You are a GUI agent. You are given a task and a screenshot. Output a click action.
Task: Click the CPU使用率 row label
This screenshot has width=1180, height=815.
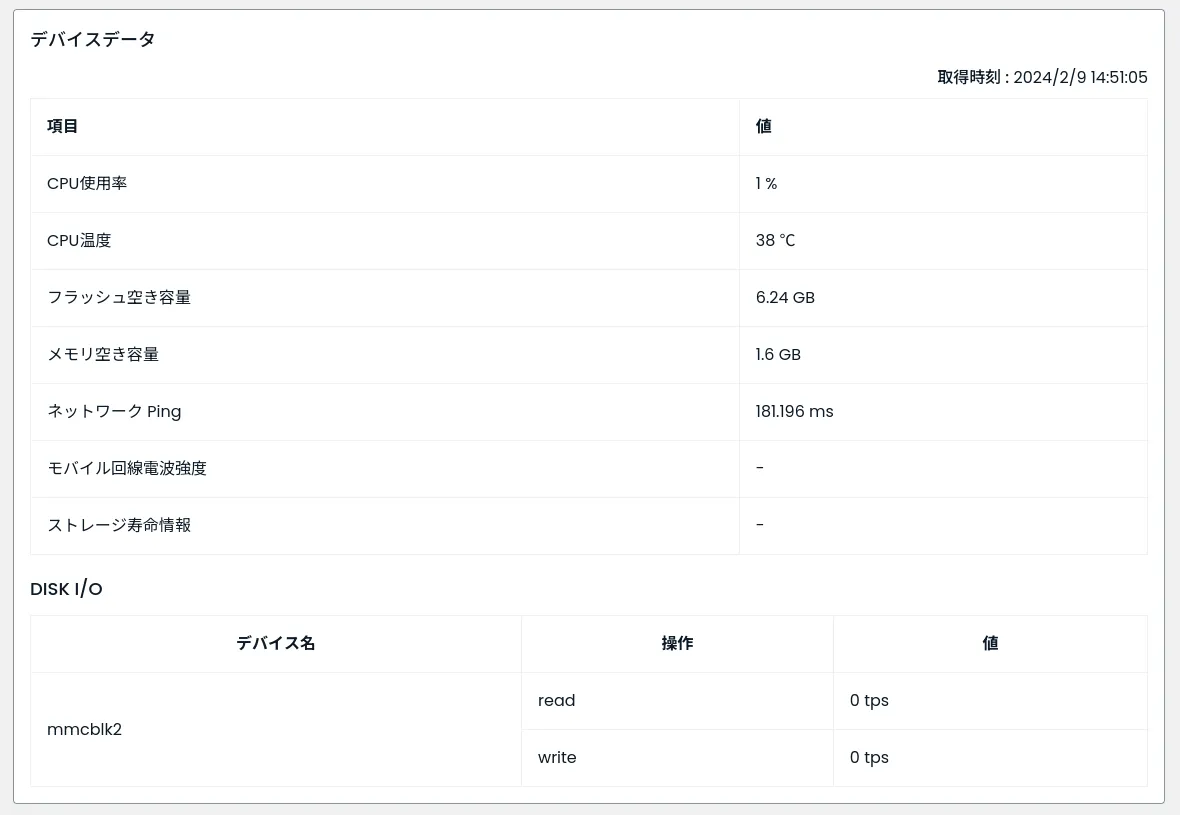pyautogui.click(x=87, y=183)
